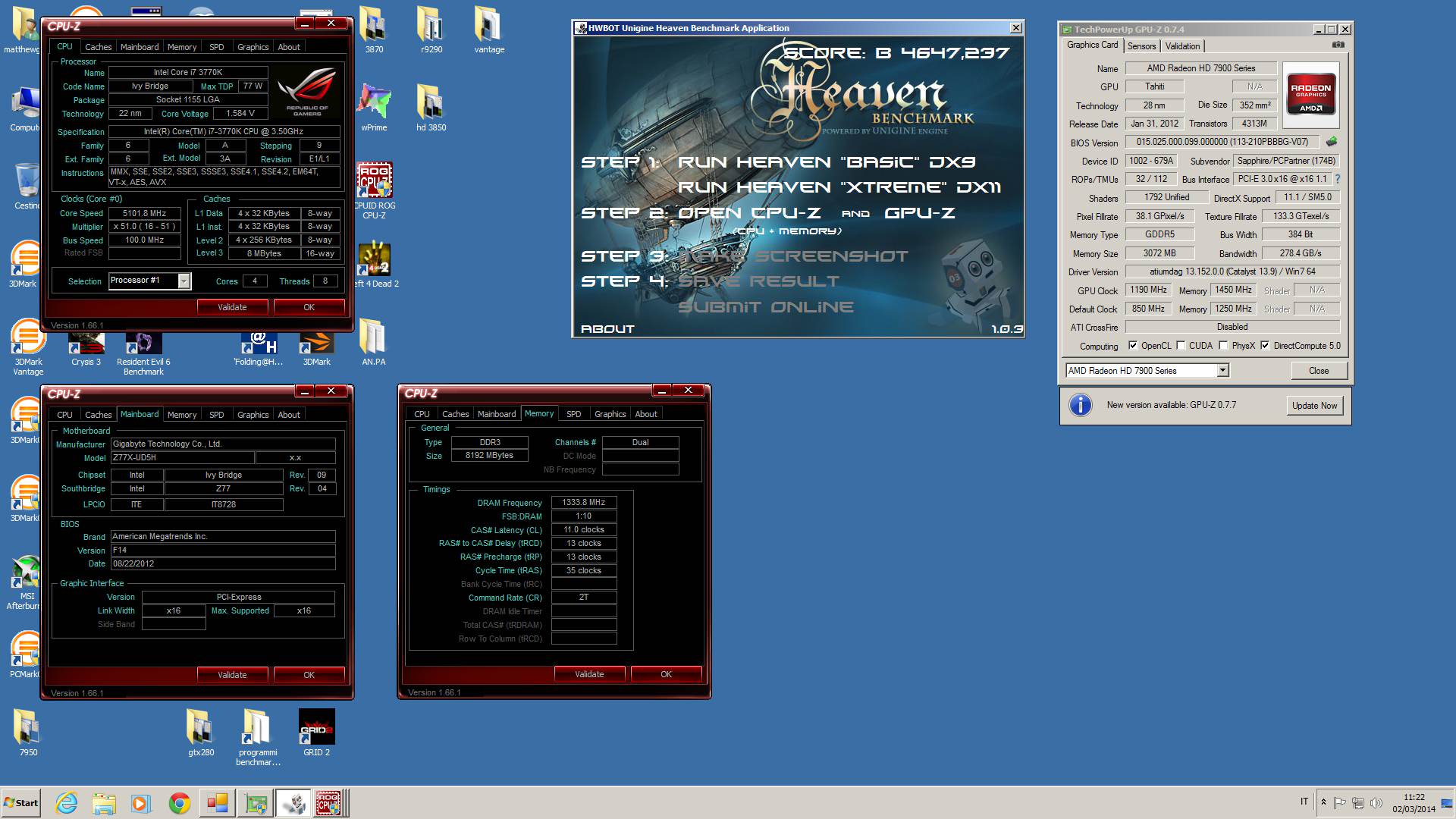Click GPU-Z name field AMD Radeon HD 7900
This screenshot has width=1456, height=819.
coord(1201,68)
